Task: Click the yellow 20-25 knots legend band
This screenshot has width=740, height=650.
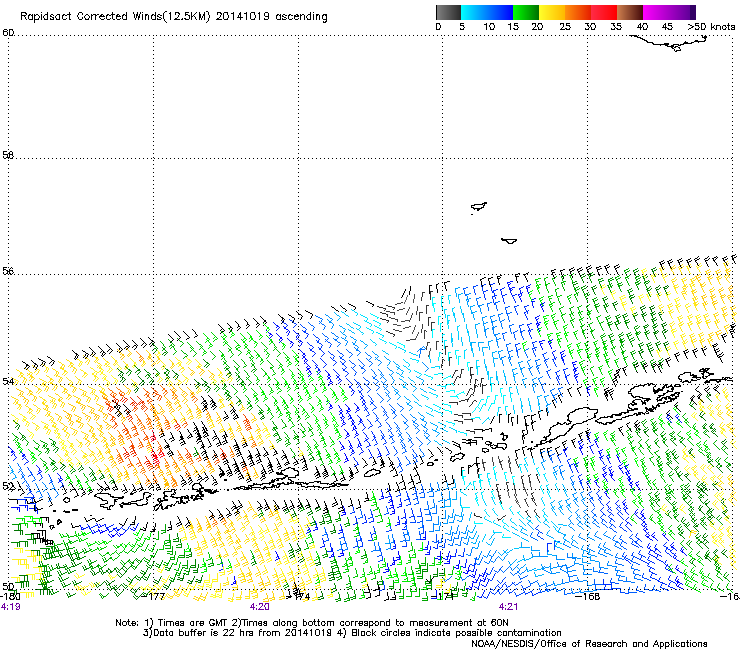Action: [552, 12]
